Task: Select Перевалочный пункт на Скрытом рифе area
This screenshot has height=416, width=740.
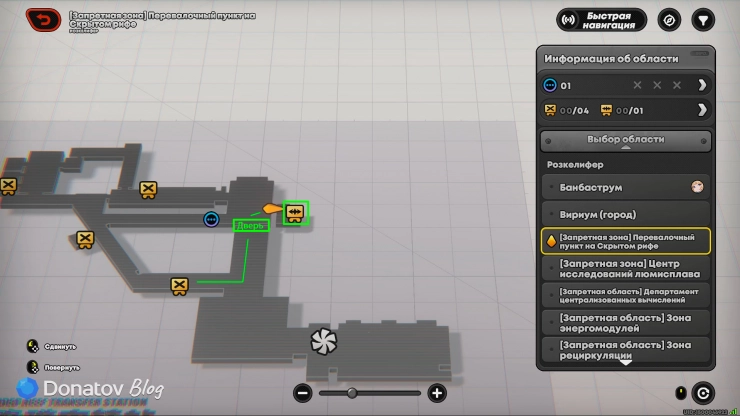Action: pos(626,241)
